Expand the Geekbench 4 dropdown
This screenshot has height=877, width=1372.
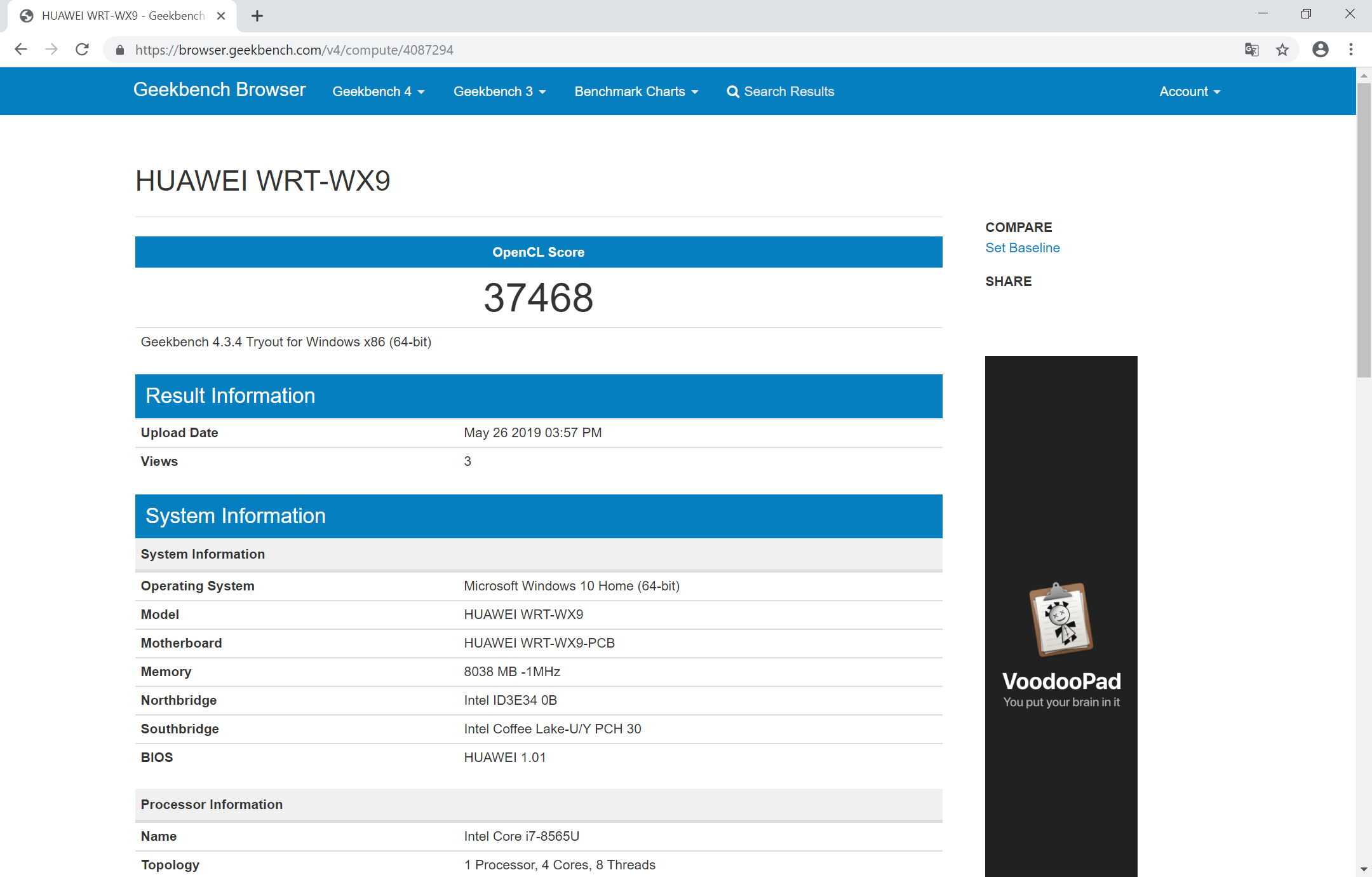point(378,92)
